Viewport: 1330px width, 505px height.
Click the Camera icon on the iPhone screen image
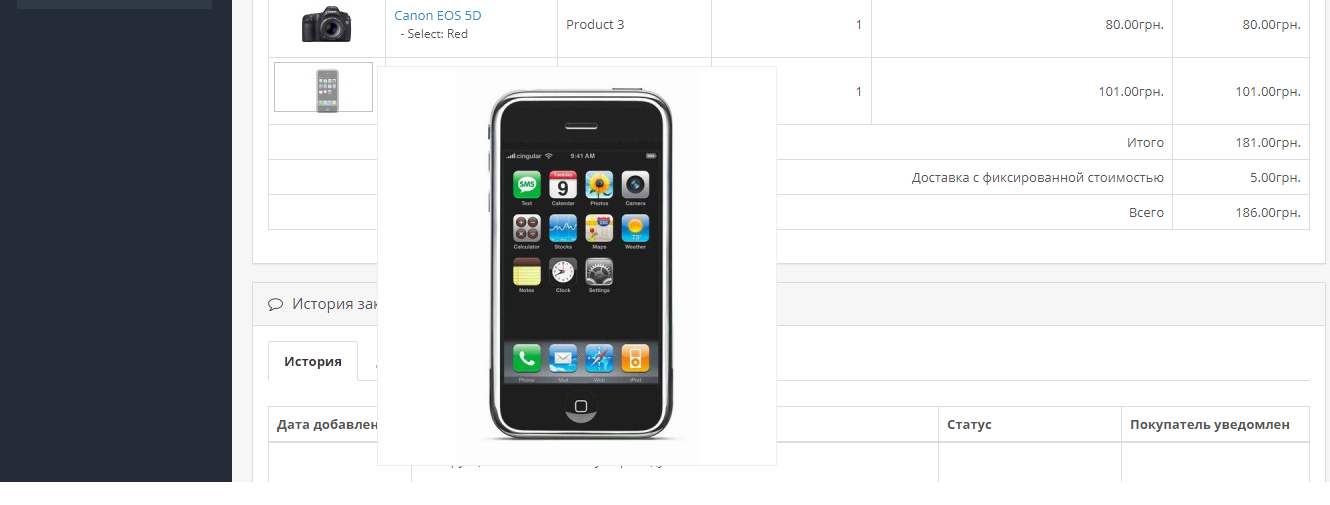[x=635, y=185]
